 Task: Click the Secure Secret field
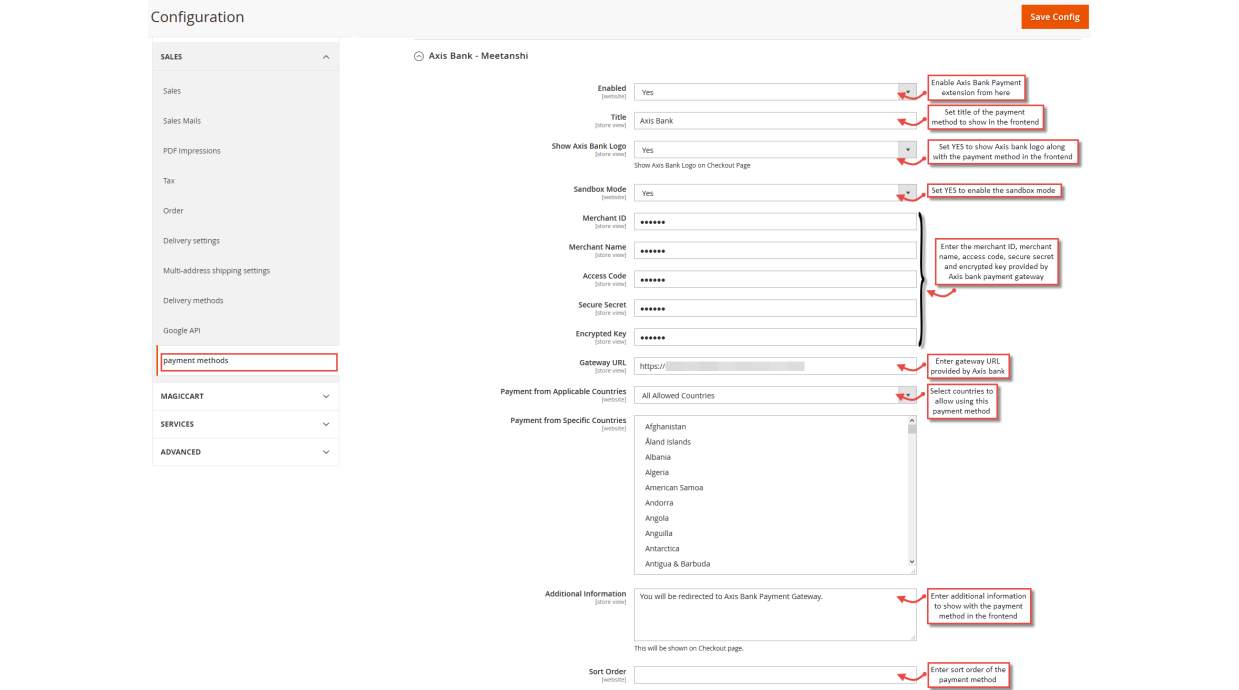coord(775,309)
